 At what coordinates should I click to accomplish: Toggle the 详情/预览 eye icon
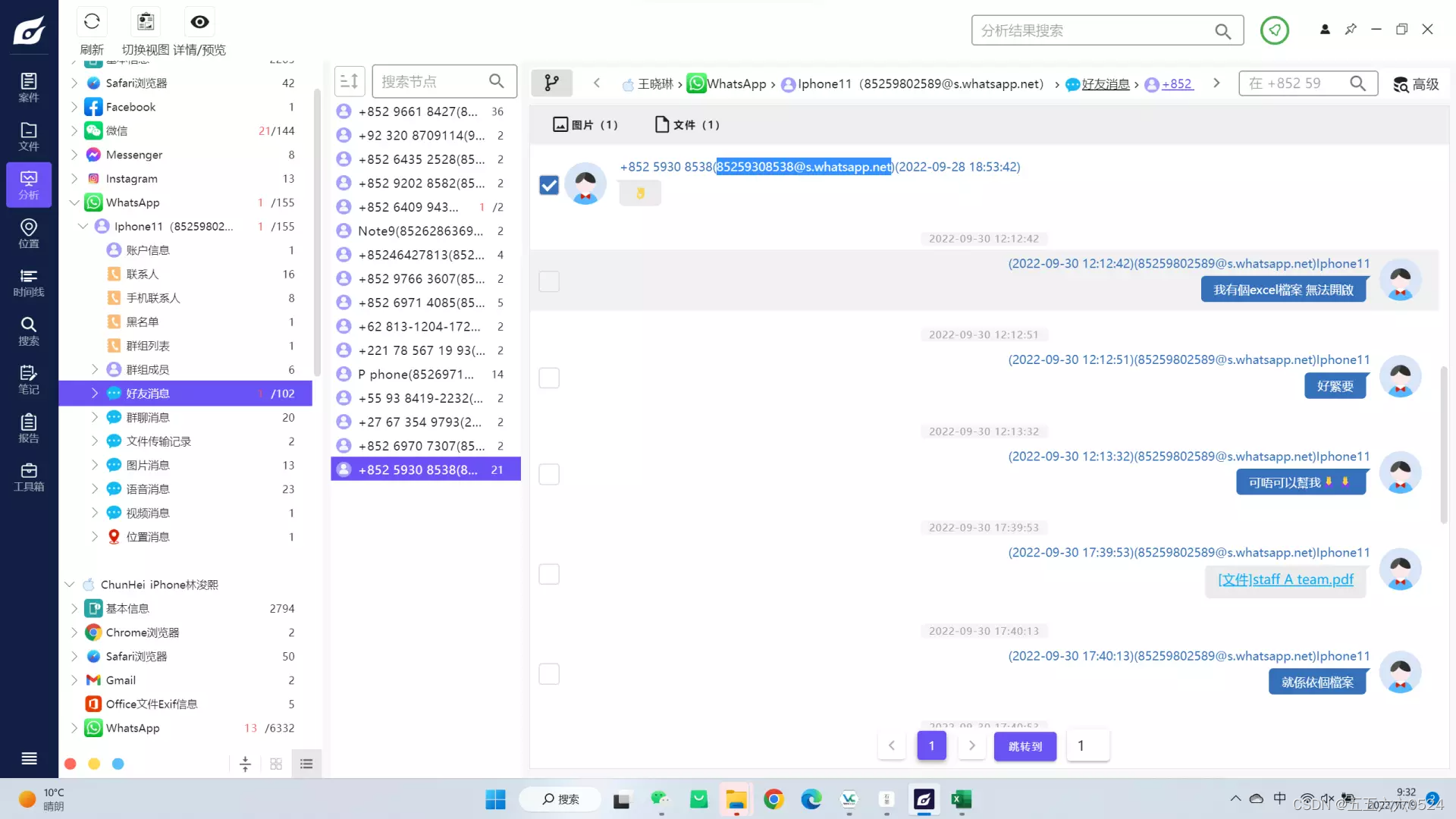click(x=199, y=22)
